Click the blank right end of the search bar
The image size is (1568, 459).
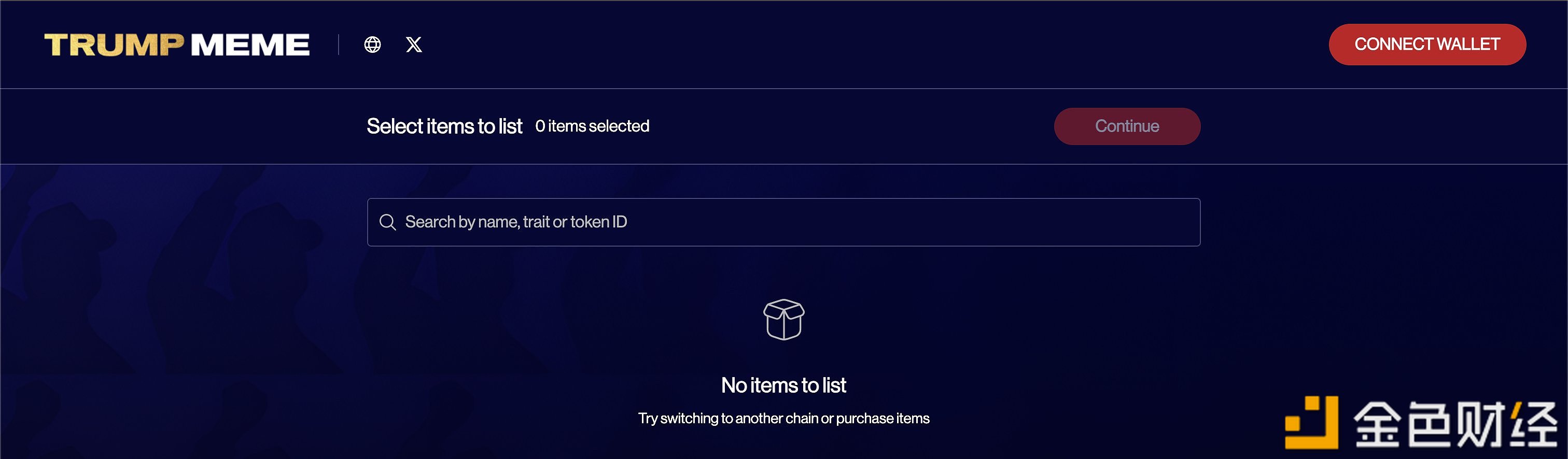click(x=1096, y=222)
